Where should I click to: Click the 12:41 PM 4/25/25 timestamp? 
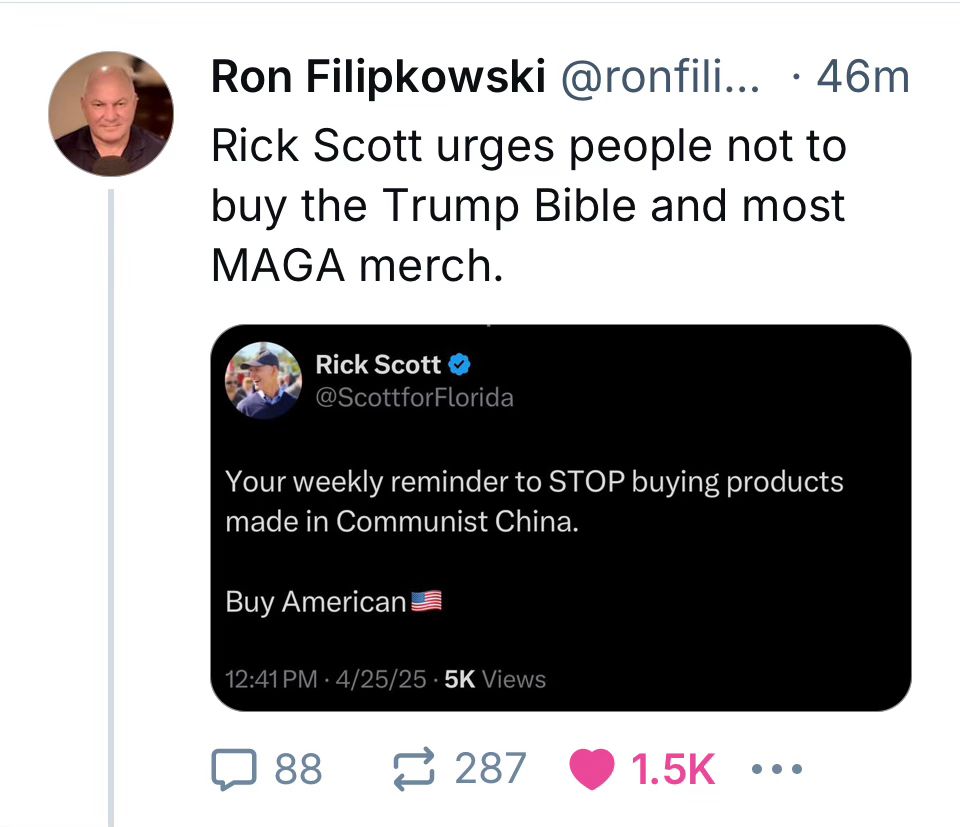[x=326, y=679]
